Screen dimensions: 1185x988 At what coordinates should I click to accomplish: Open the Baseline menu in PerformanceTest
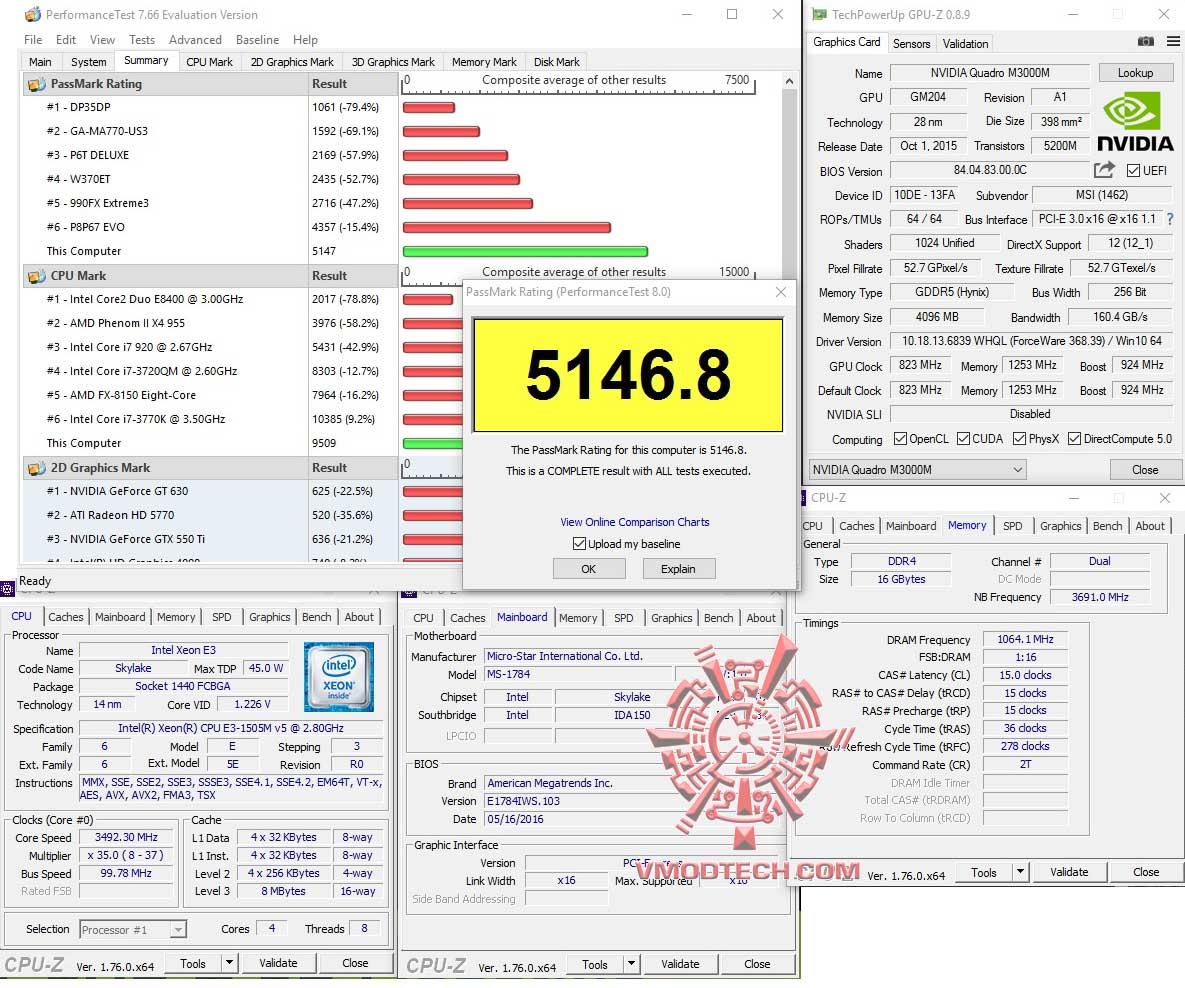point(257,40)
